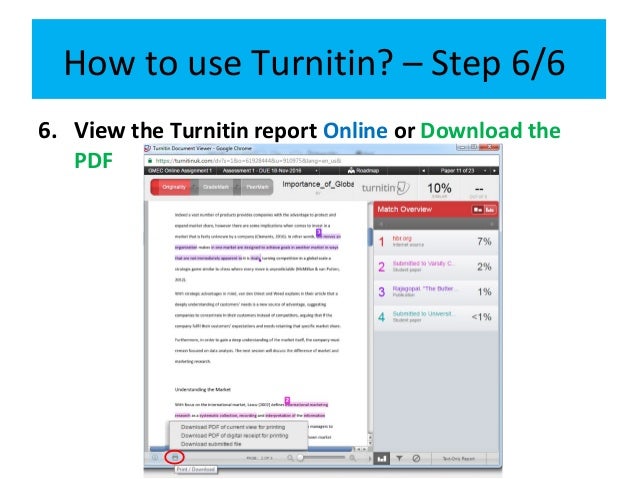
Task: Click the grade field showing --
Action: tap(478, 189)
